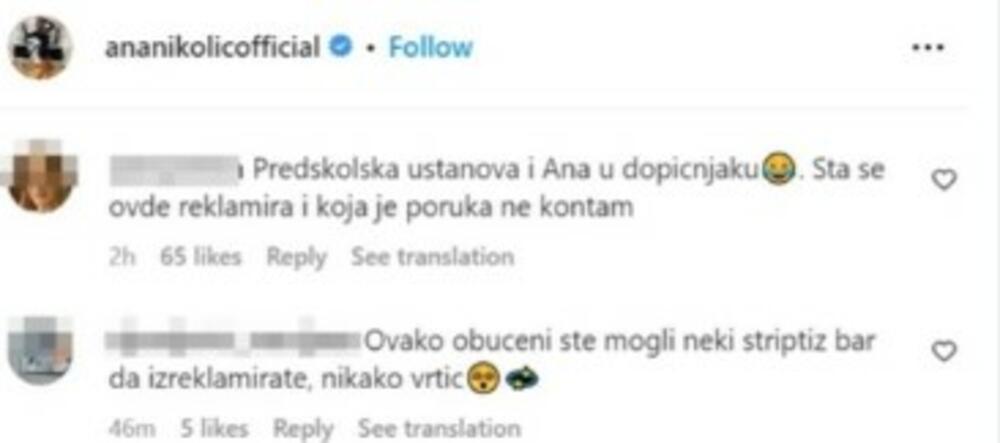Reply to the comment with 5 likes
This screenshot has height=443, width=1000.
coord(303,428)
